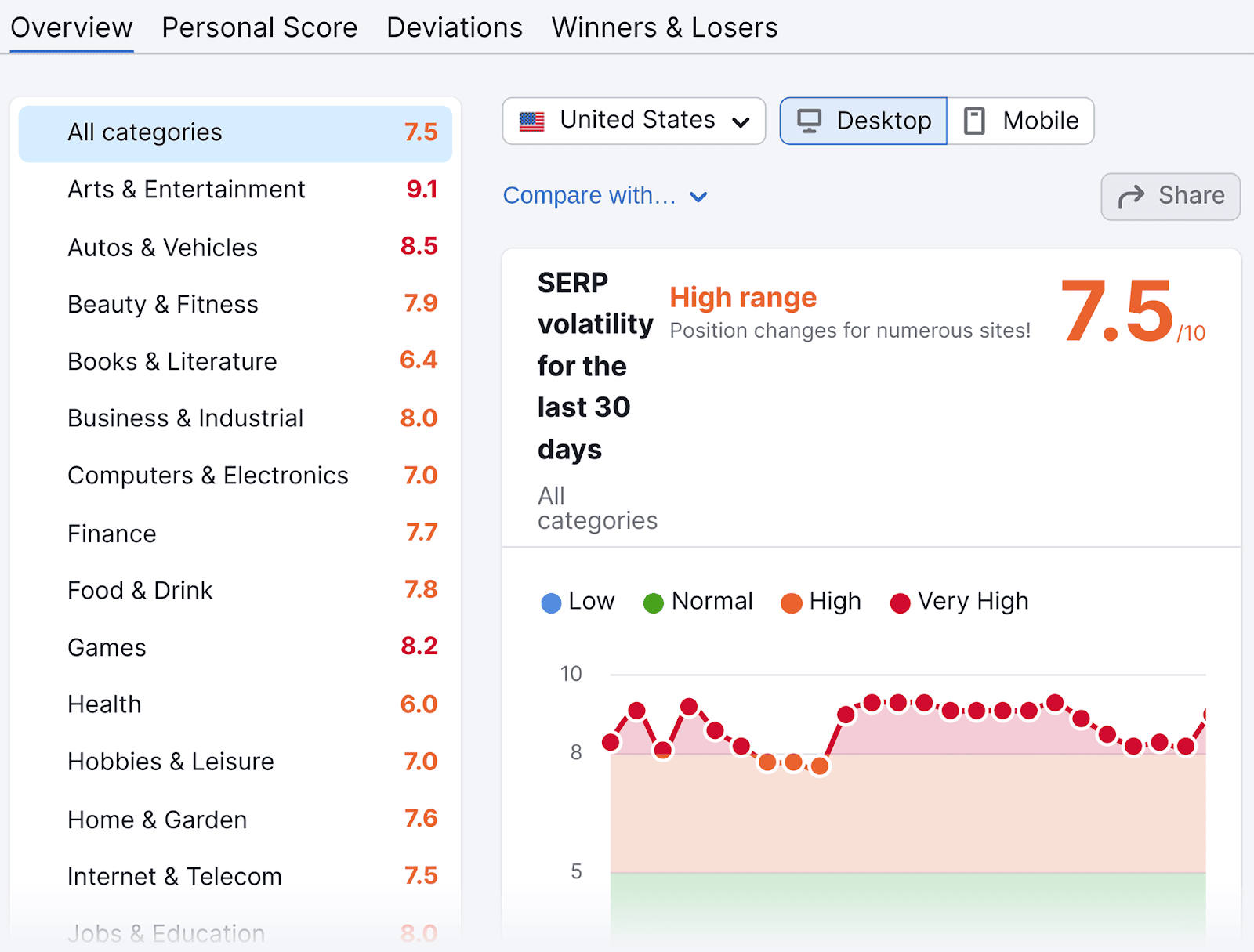Click the Compare with chevron arrow
The width and height of the screenshot is (1254, 952).
(698, 197)
